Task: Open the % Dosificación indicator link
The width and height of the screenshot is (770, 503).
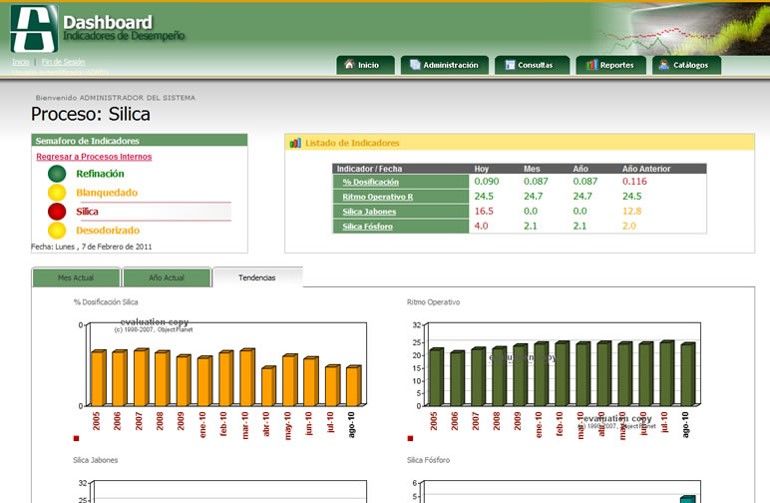Action: [370, 182]
